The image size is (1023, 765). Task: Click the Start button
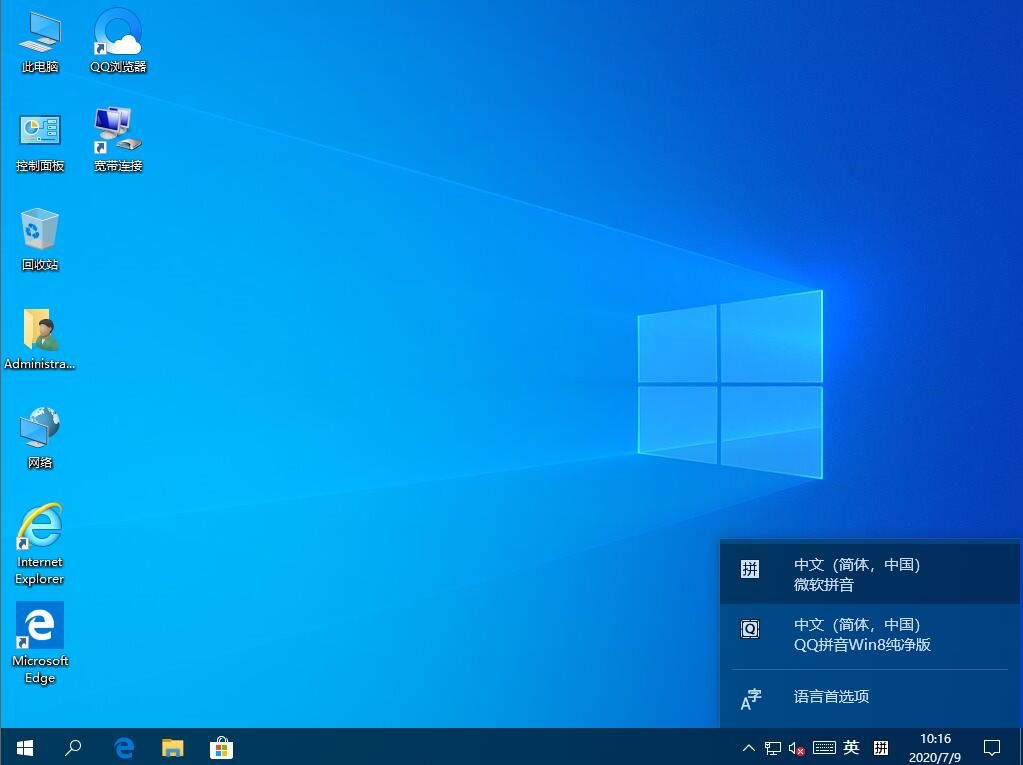(23, 747)
